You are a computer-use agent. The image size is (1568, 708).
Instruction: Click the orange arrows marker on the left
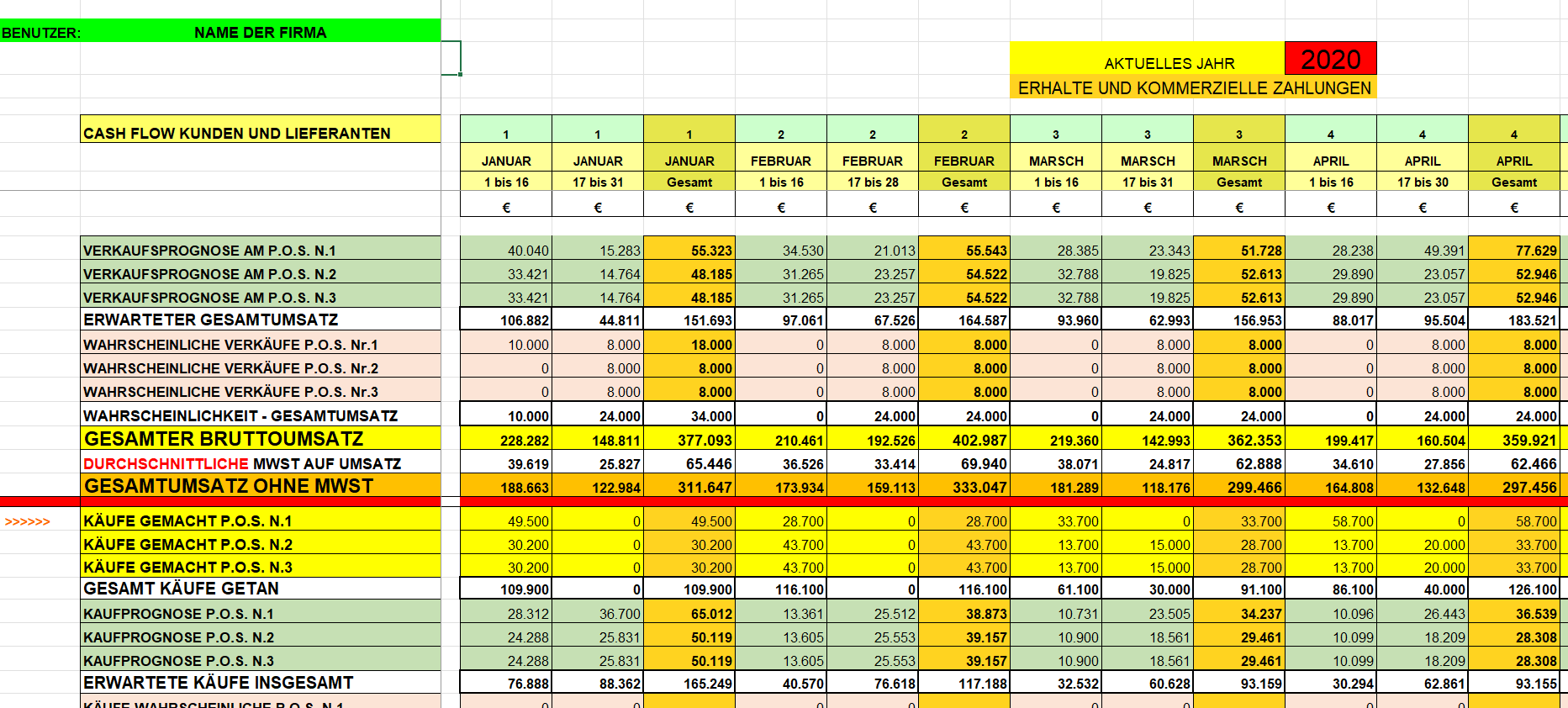point(28,521)
